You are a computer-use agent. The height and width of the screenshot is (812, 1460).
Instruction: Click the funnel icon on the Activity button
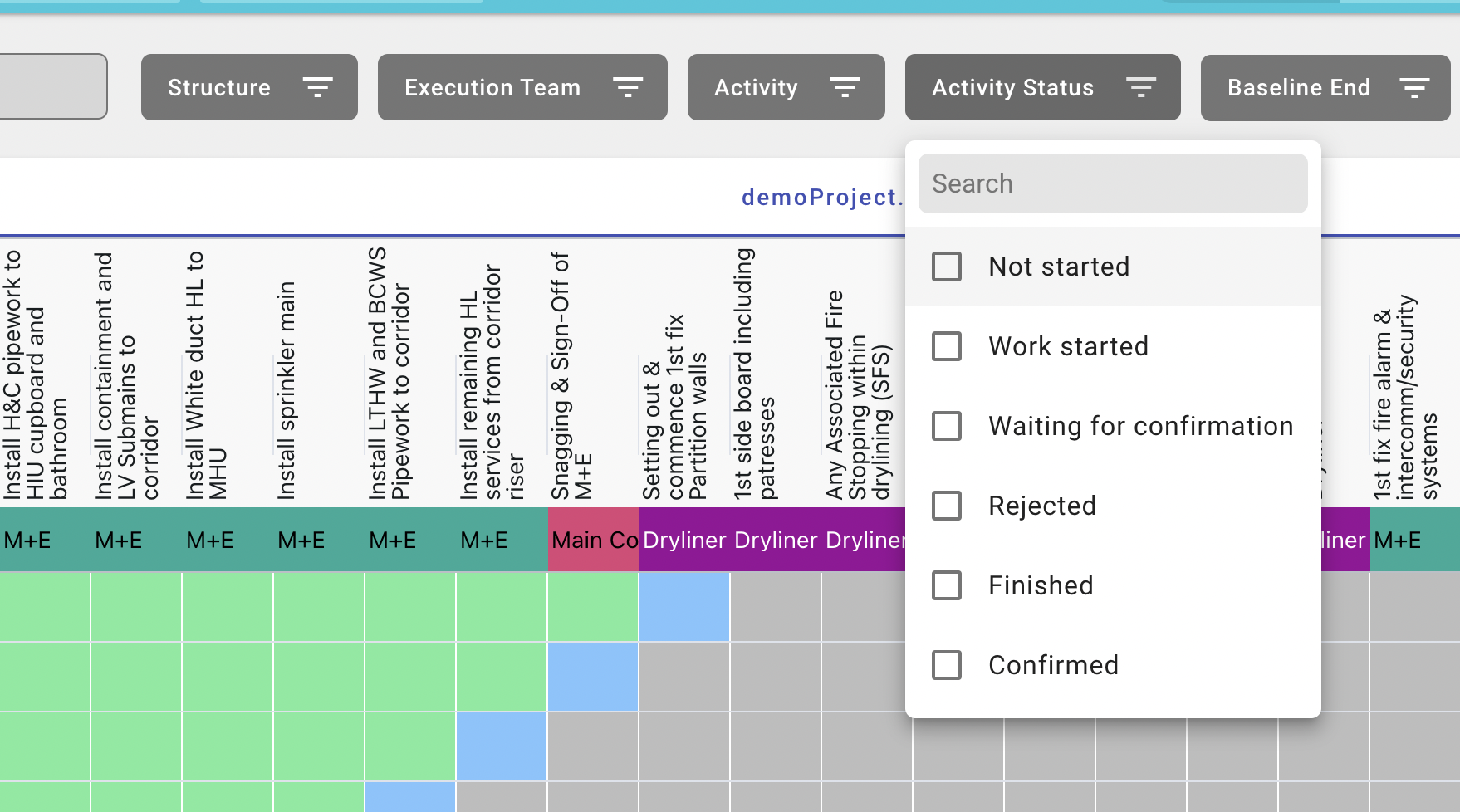pyautogui.click(x=847, y=87)
